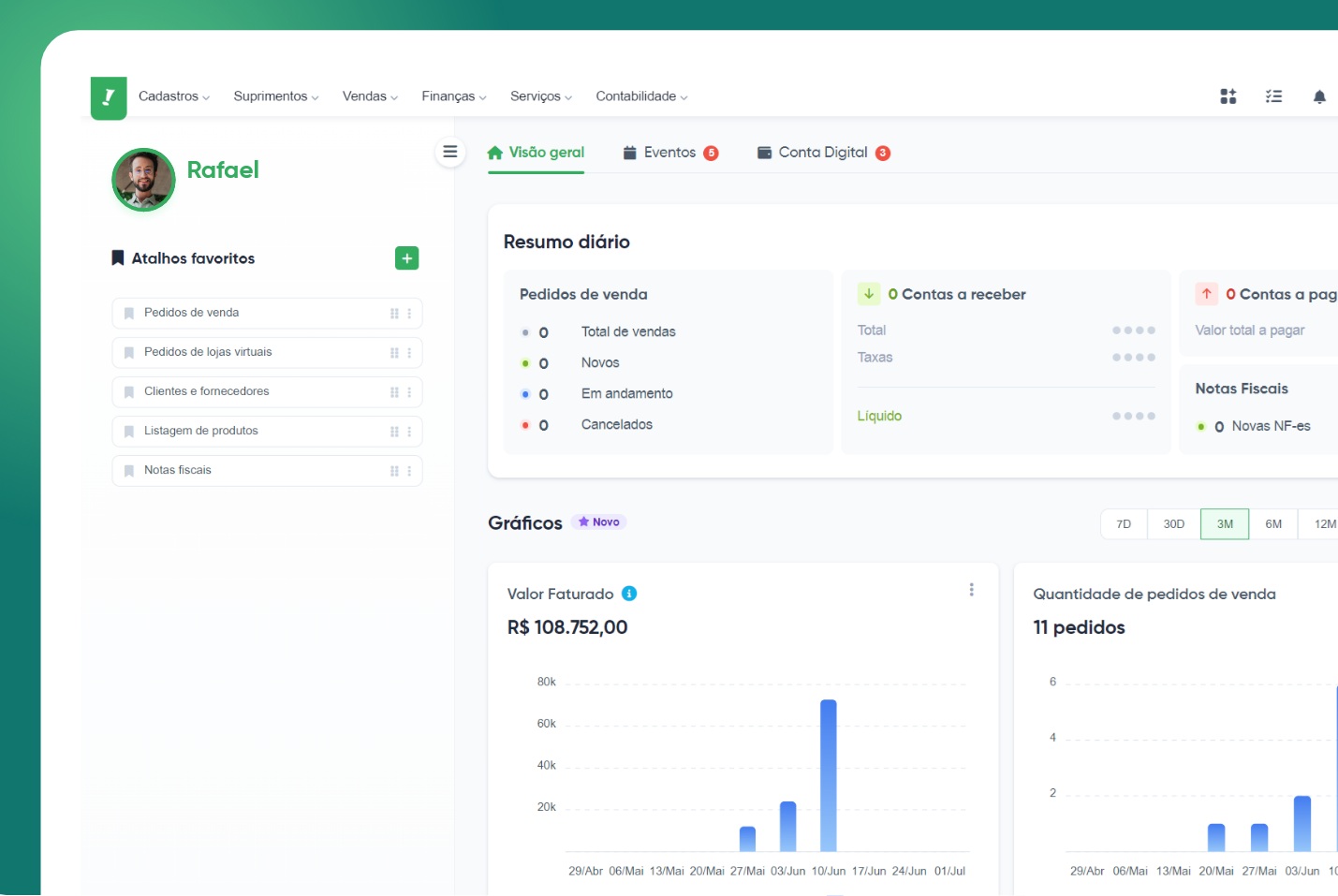The width and height of the screenshot is (1338, 896).
Task: Open the Listagem de produtos shortcut
Action: (x=267, y=432)
